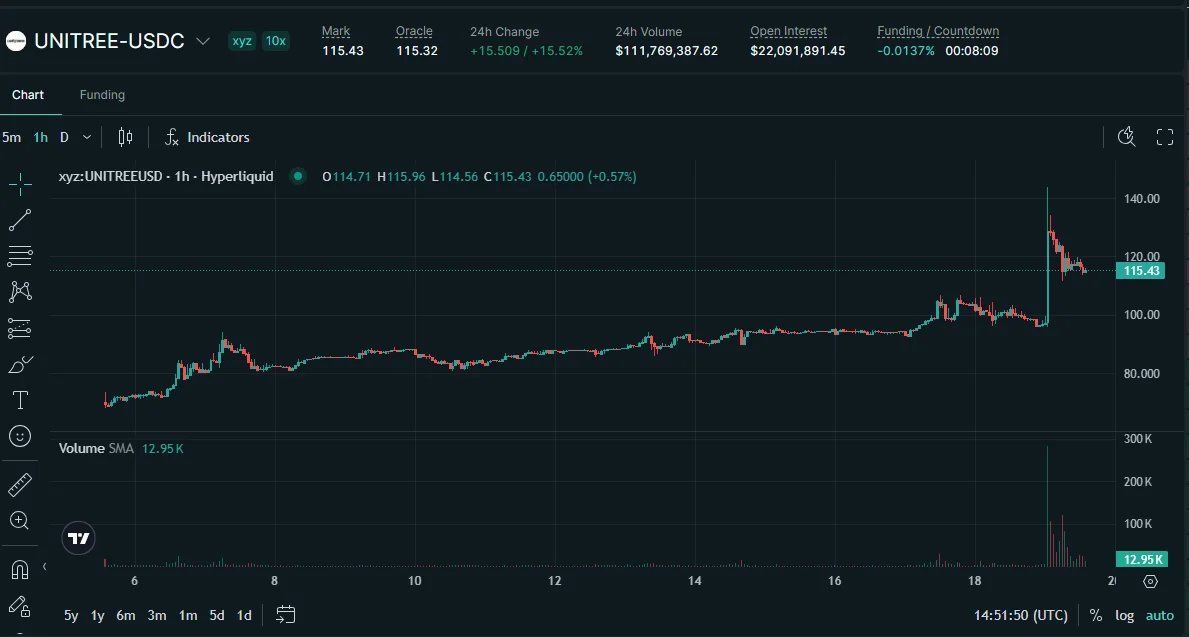1189x637 pixels.
Task: Set date range to 1m
Action: [x=188, y=615]
